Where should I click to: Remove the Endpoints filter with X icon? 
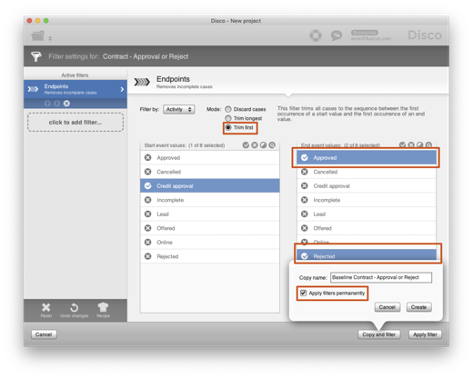[67, 103]
